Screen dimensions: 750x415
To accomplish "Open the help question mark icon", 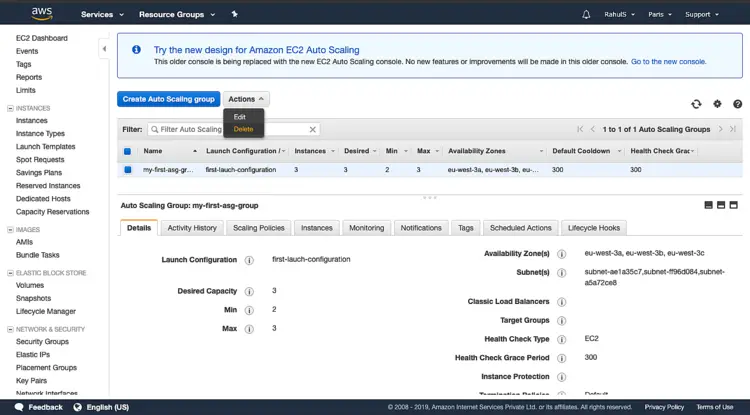I will click(737, 104).
